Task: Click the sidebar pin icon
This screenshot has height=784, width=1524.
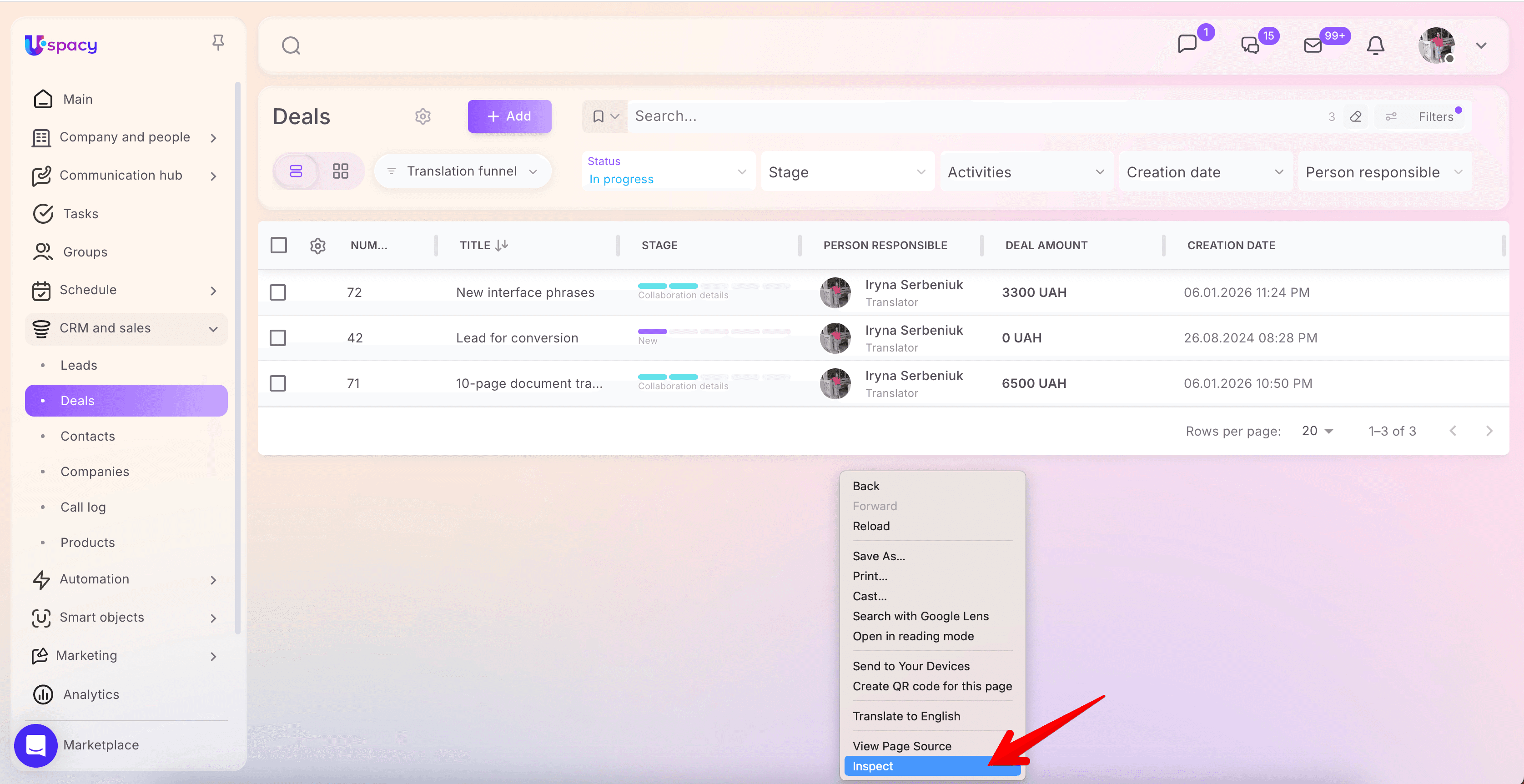Action: (x=218, y=43)
